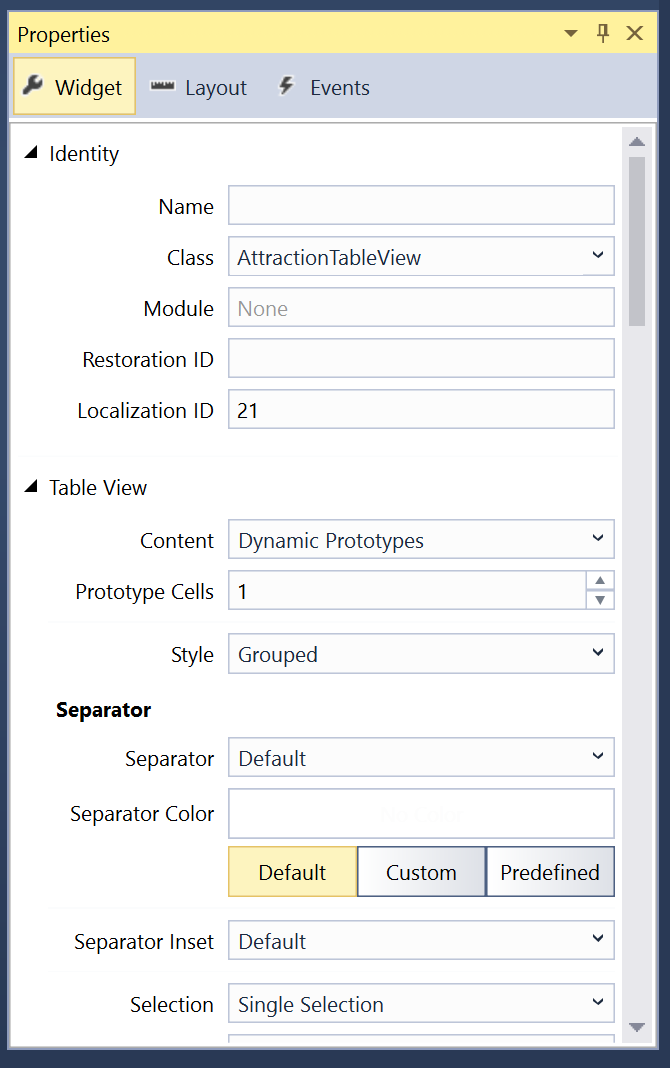Select Predefined separator color mode
The height and width of the screenshot is (1068, 670).
pos(550,871)
